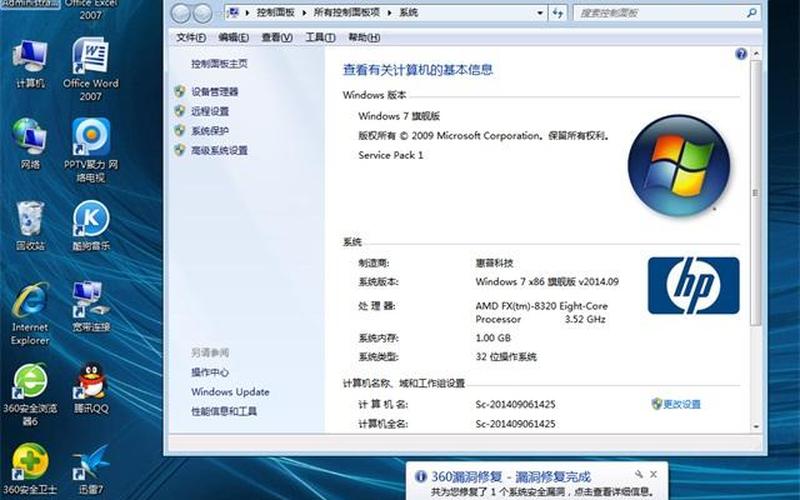
Task: Click the scrollbar down arrow
Action: [756, 427]
